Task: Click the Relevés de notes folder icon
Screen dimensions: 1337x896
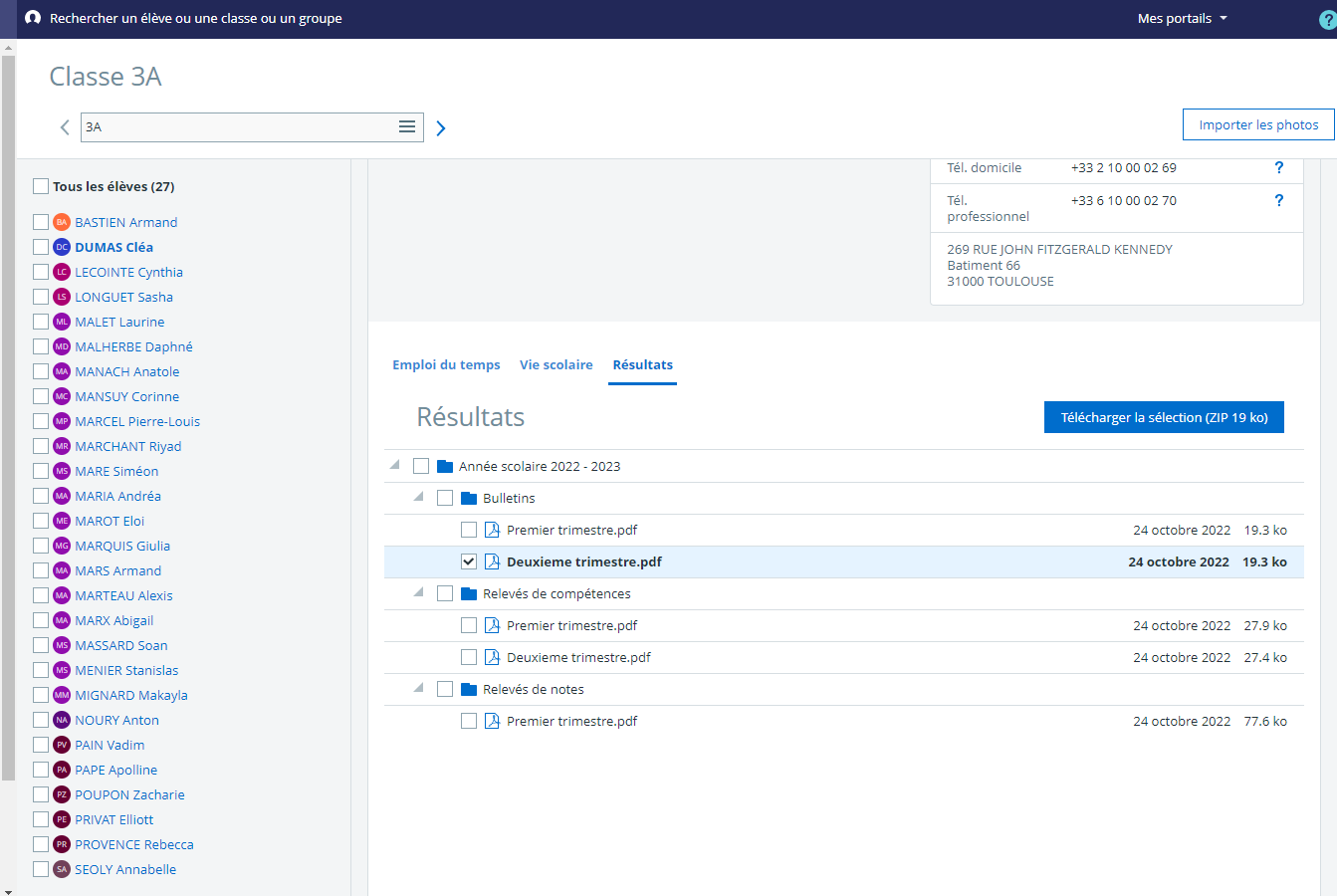Action: click(469, 689)
